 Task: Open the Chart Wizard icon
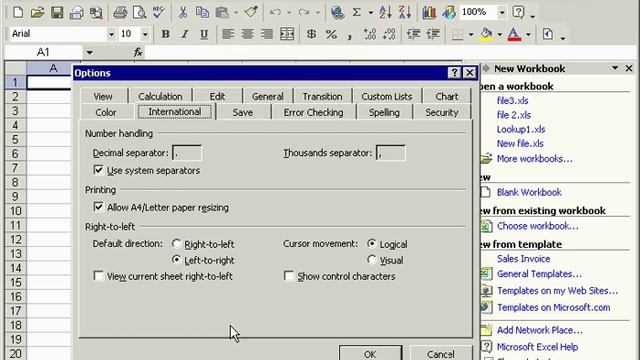(429, 12)
